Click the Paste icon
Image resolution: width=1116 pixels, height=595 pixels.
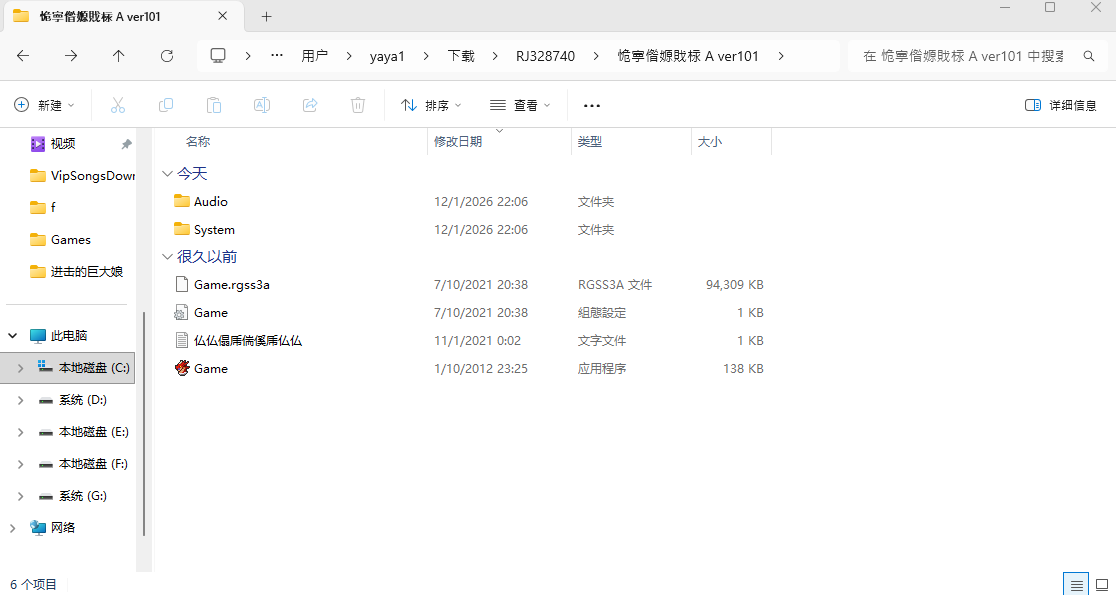pyautogui.click(x=213, y=104)
